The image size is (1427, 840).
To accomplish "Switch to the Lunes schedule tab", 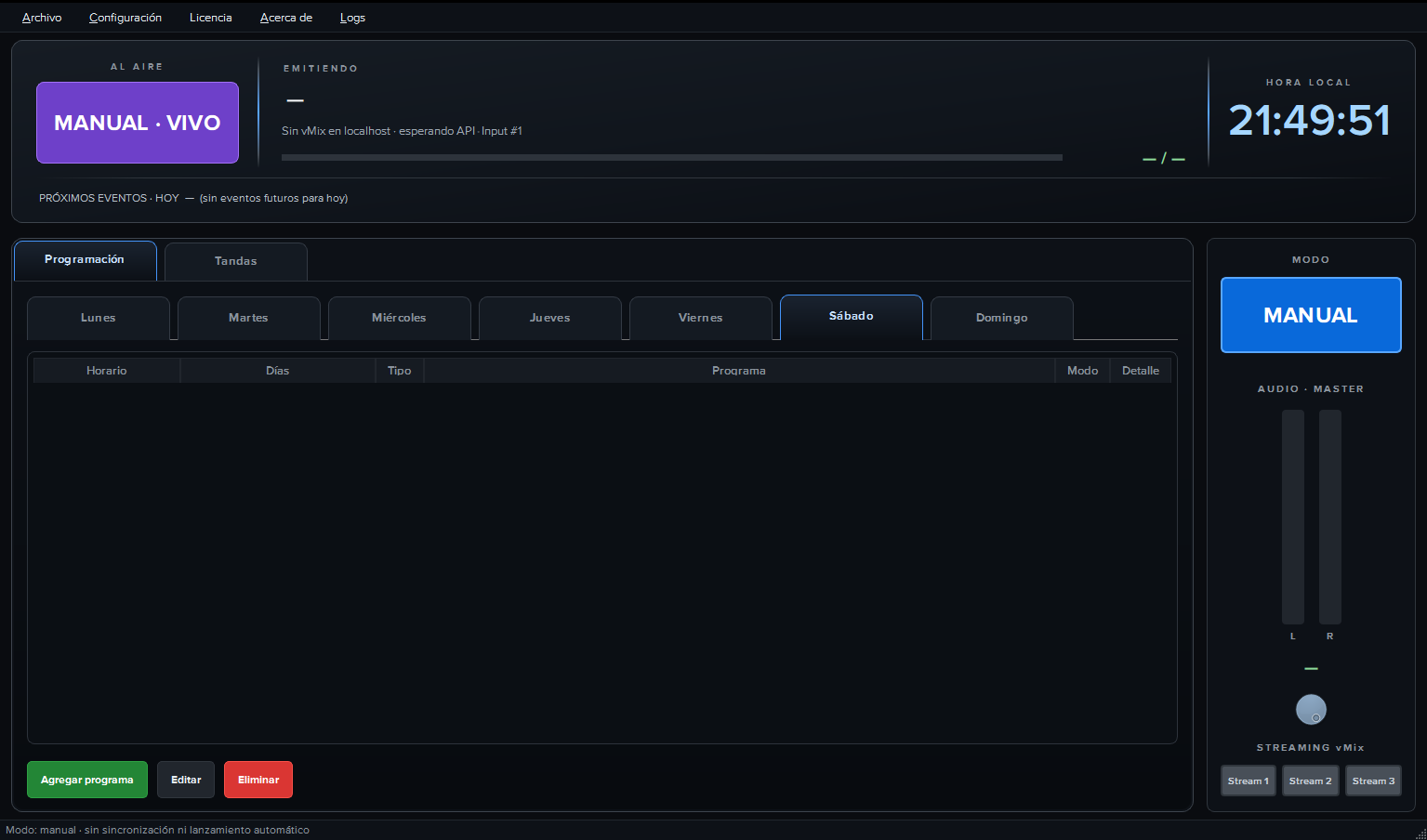I will (x=98, y=318).
